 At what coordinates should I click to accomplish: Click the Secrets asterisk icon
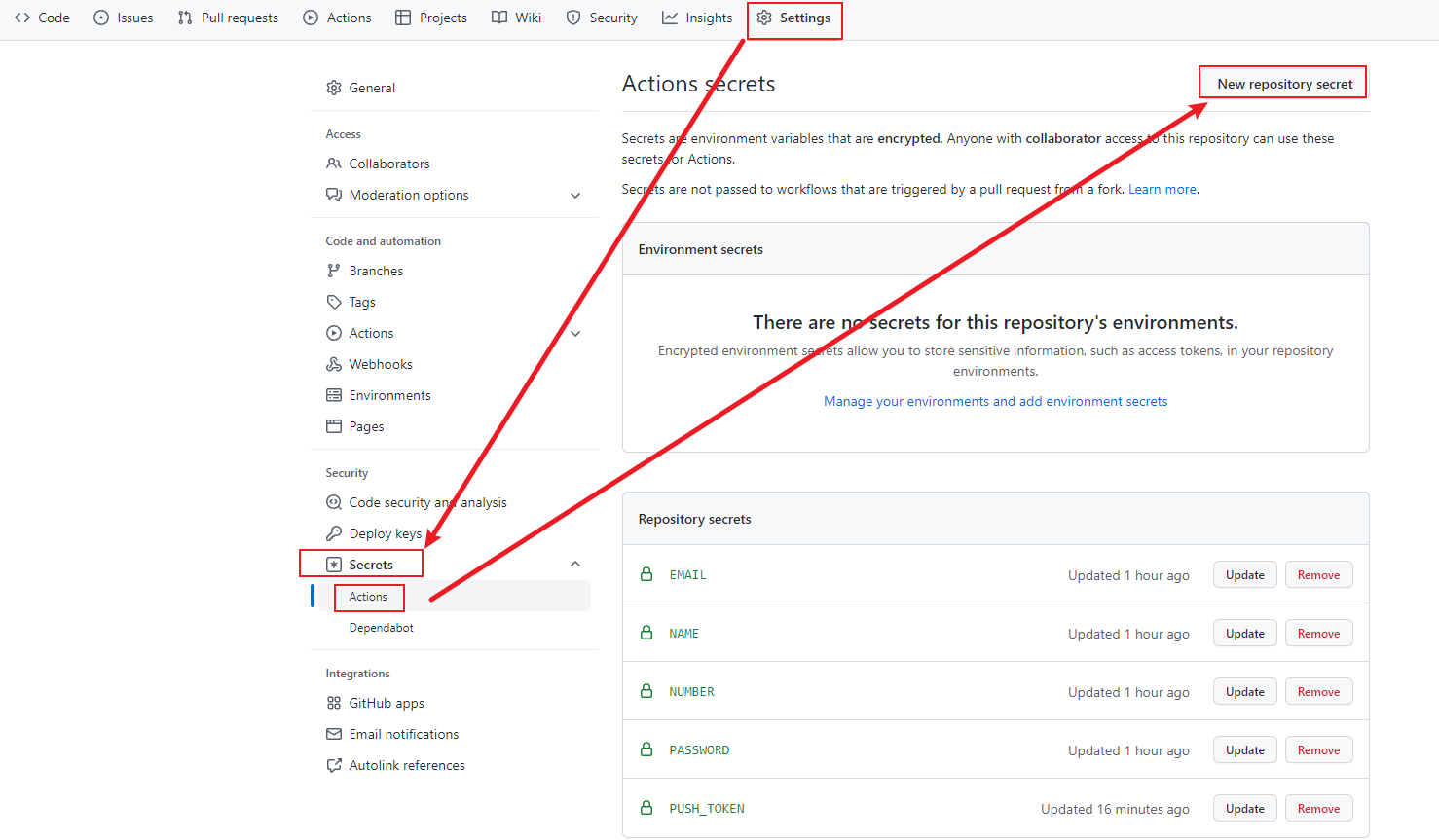(334, 565)
